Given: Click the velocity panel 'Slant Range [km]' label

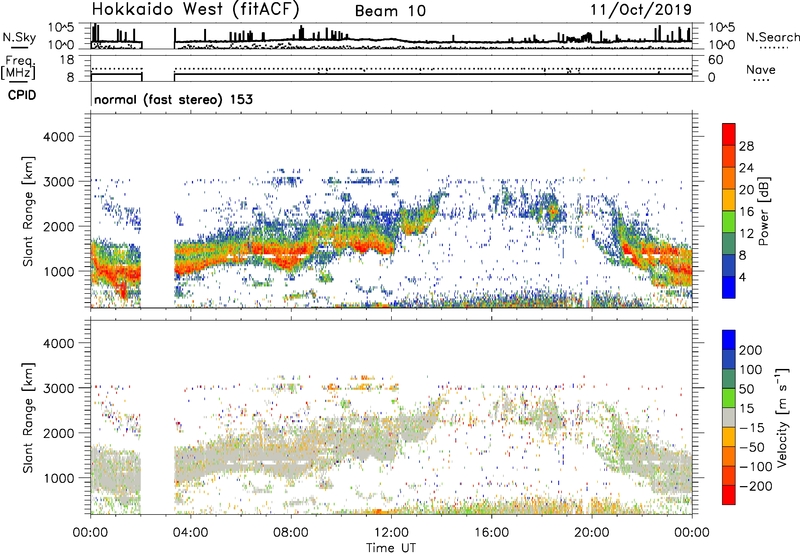Looking at the screenshot, I should pos(28,418).
